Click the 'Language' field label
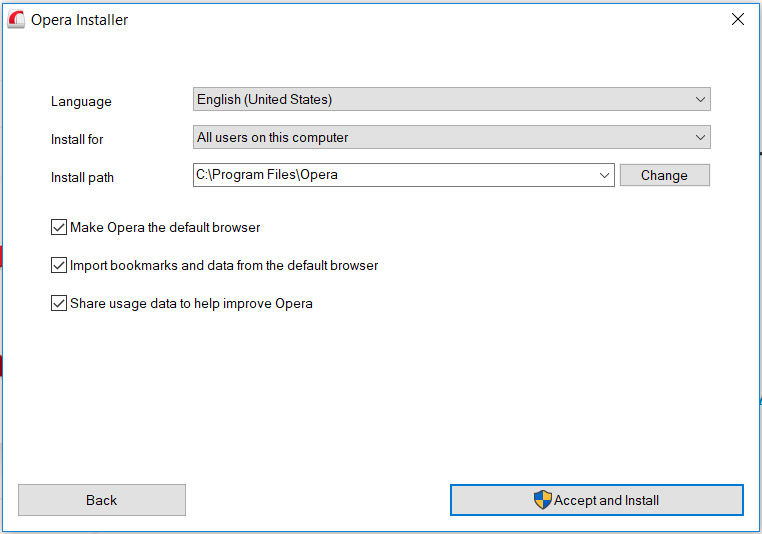Viewport: 762px width, 534px height. click(x=81, y=102)
